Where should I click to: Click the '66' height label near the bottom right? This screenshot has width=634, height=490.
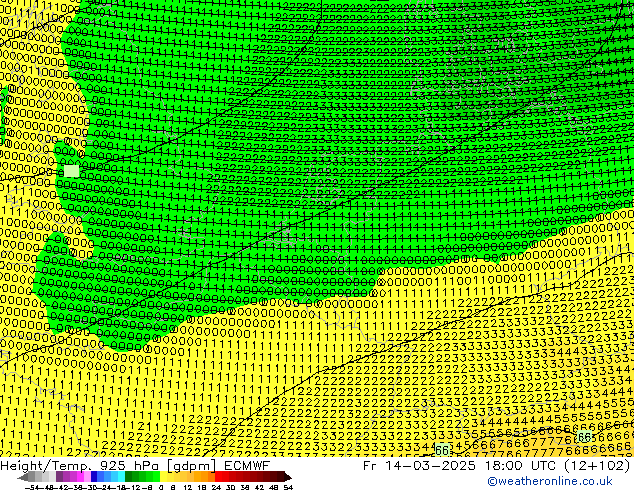585,437
